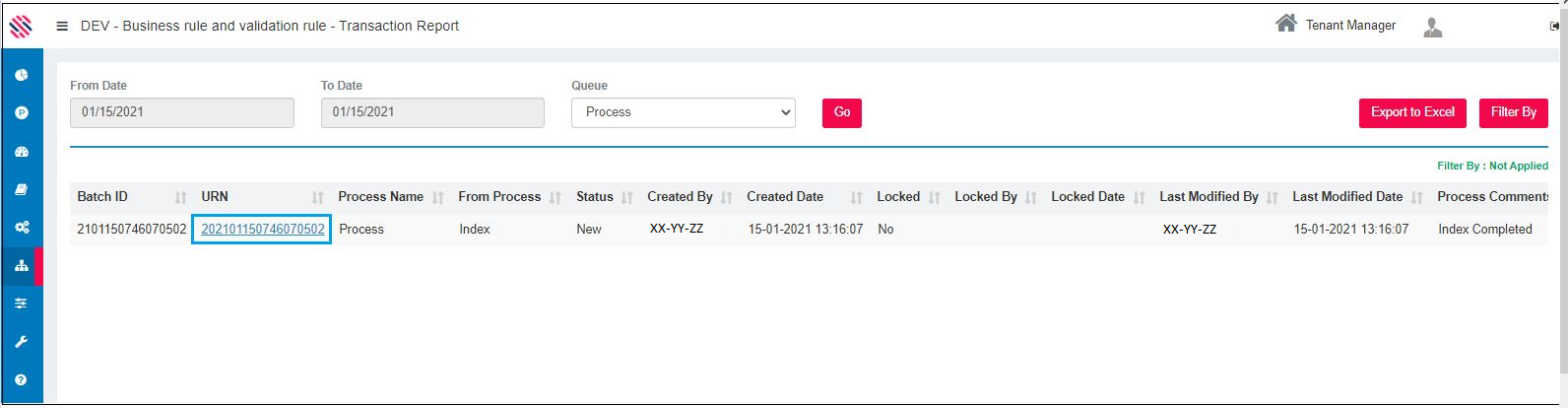Open the user profile avatar icon
Screen dimensions: 1568x408
[x=1432, y=28]
